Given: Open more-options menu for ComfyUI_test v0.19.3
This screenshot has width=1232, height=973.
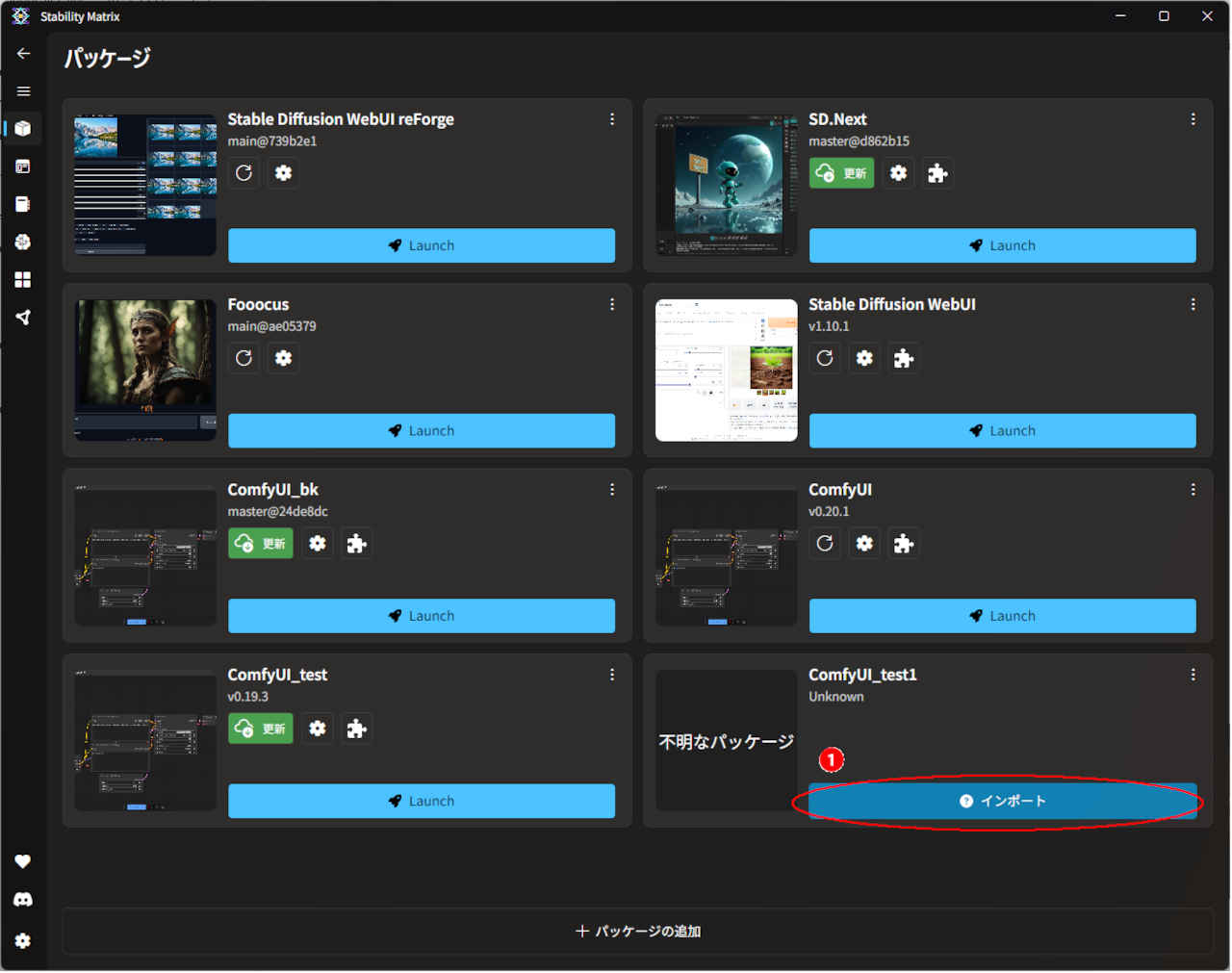Looking at the screenshot, I should click(612, 675).
